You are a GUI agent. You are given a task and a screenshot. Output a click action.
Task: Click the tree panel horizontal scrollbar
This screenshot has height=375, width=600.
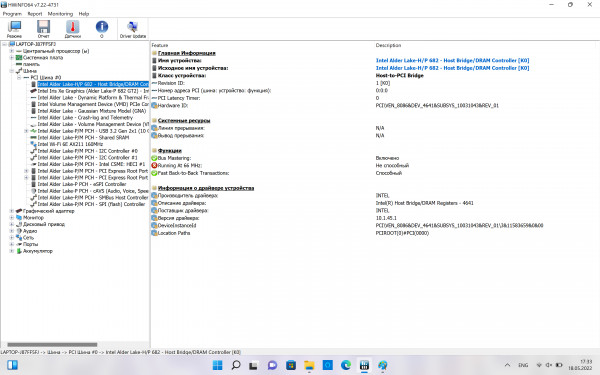(x=52, y=344)
